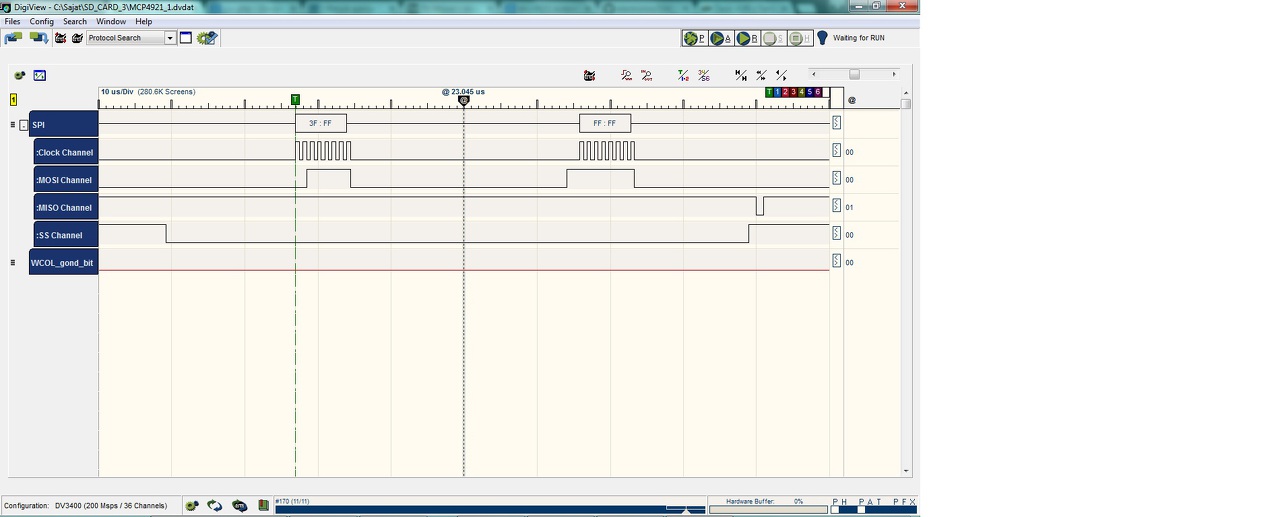1280x517 pixels.
Task: Click the first blue import arrow icon in toolbar
Action: pos(13,38)
